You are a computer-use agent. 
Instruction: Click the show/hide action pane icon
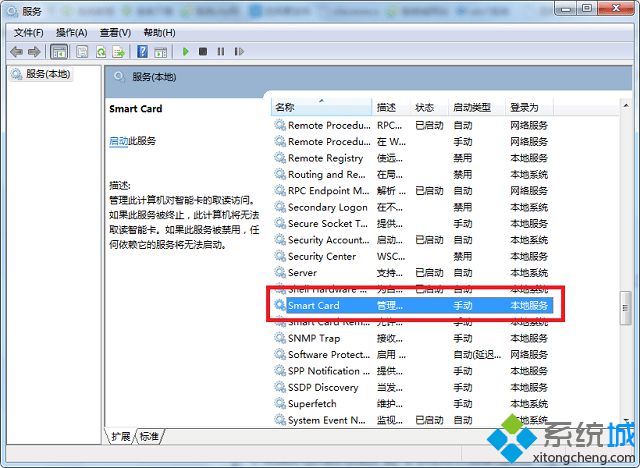[x=161, y=52]
